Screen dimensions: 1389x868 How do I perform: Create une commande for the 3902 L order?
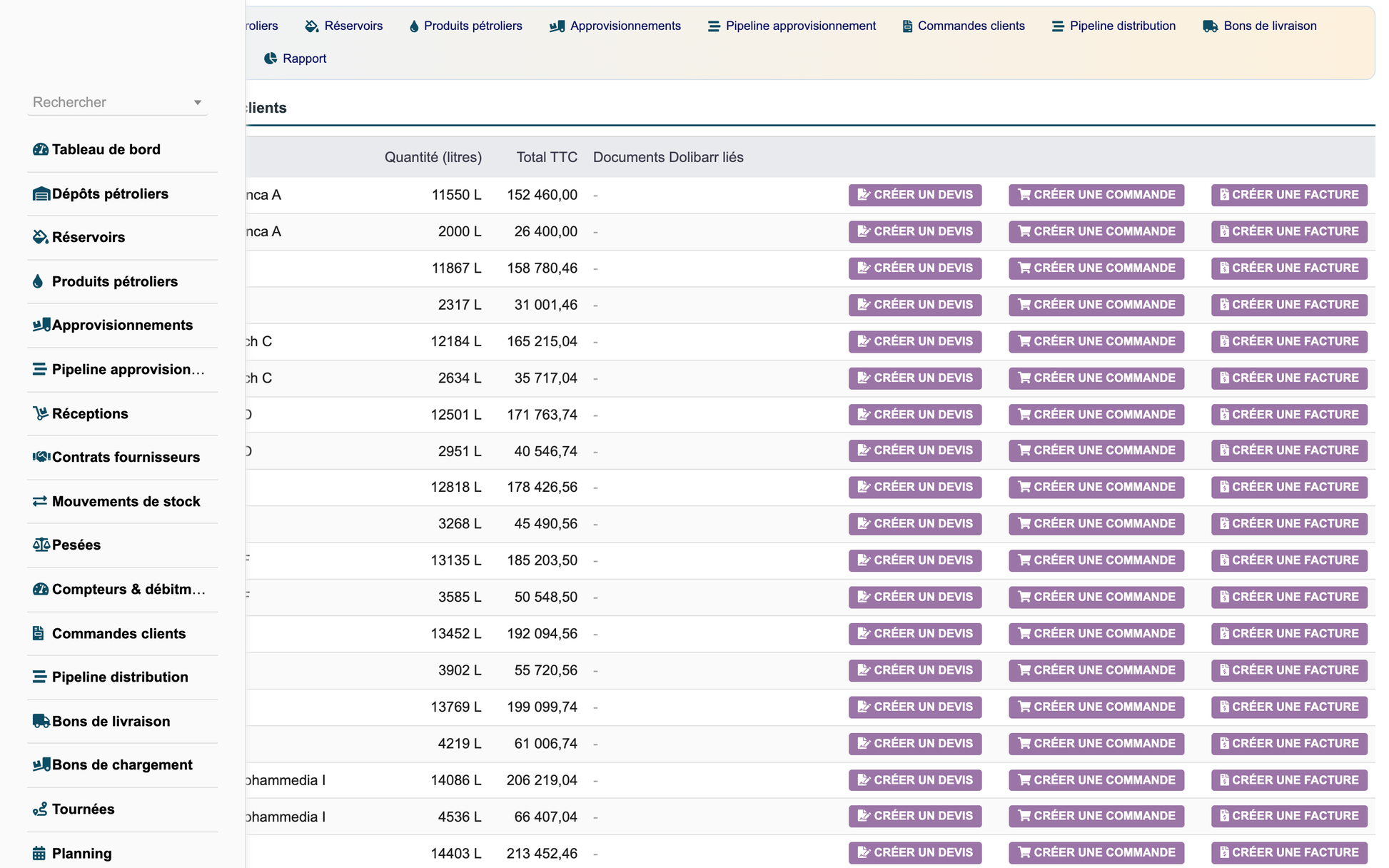tap(1096, 670)
